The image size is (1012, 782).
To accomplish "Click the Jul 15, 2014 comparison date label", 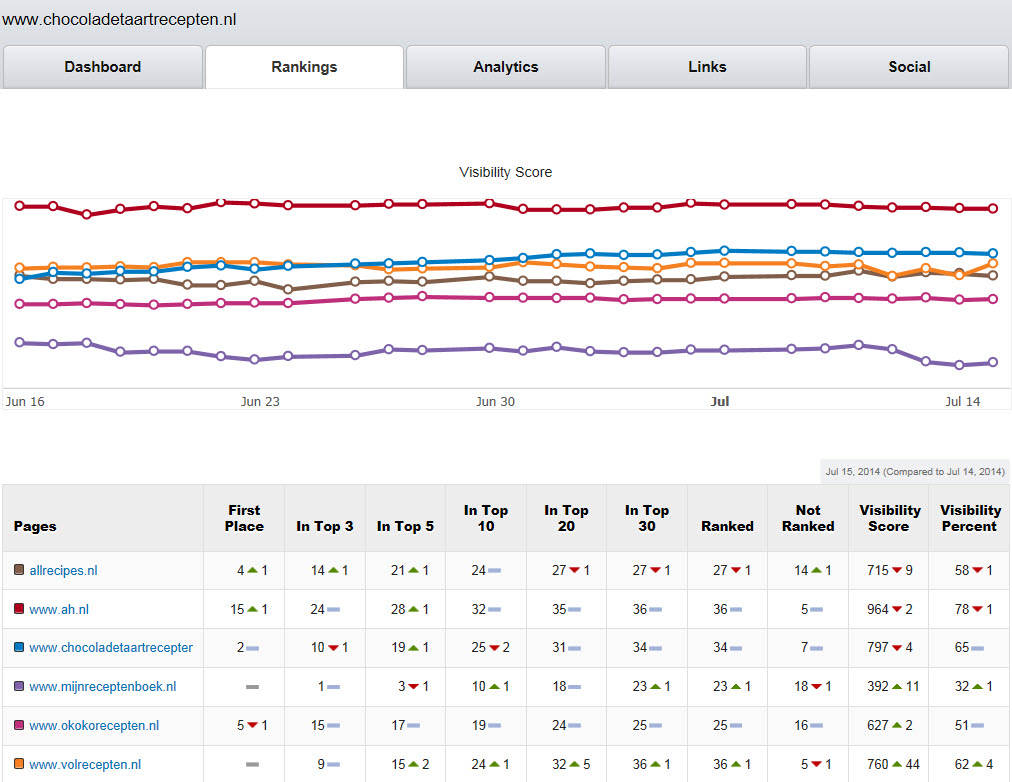I will (x=915, y=472).
